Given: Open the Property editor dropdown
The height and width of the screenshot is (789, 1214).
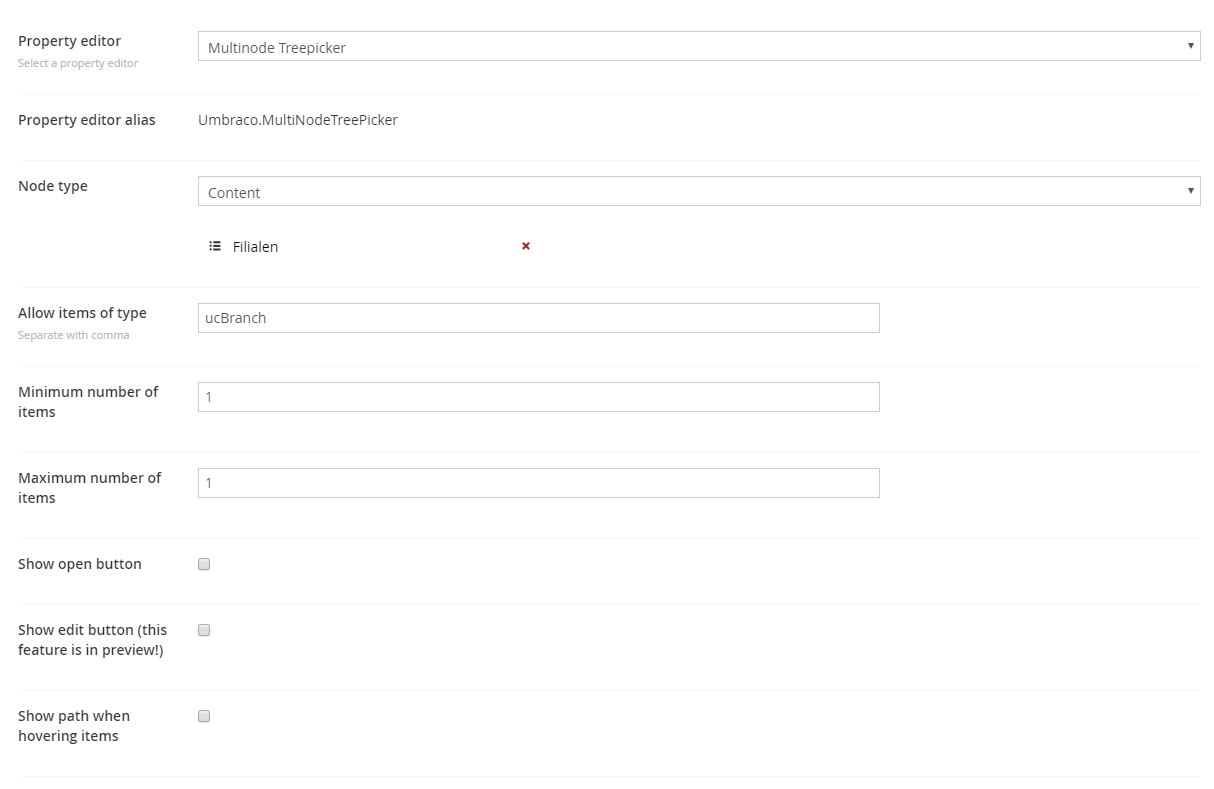Looking at the screenshot, I should (x=698, y=47).
